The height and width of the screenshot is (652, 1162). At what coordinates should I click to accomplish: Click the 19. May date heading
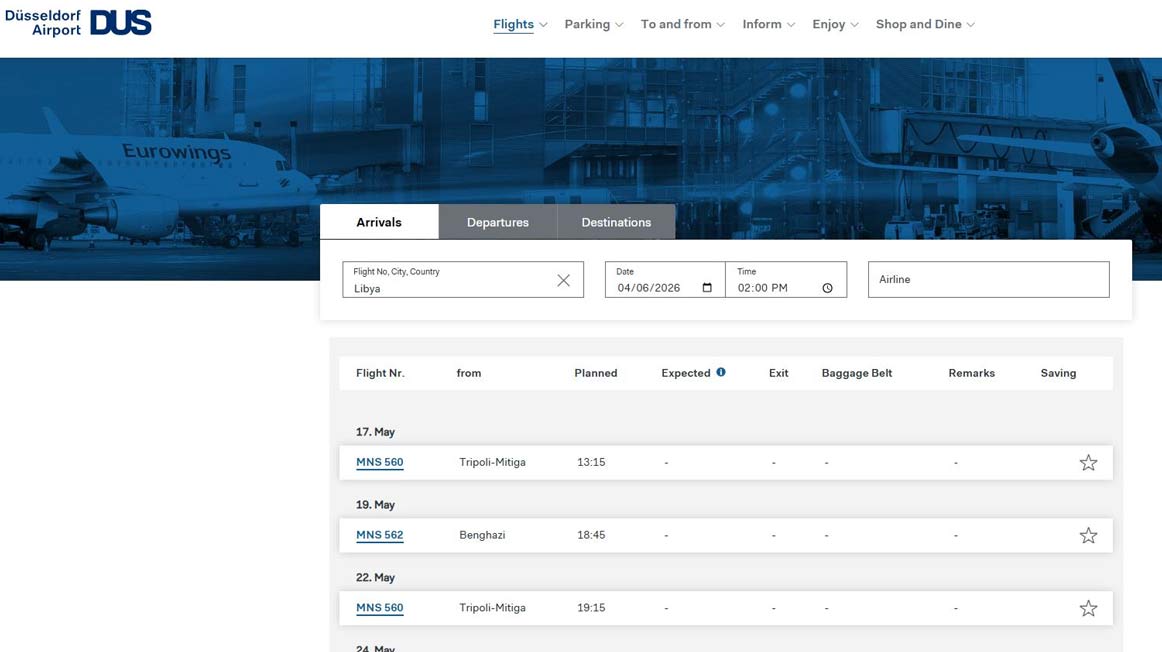pos(375,505)
